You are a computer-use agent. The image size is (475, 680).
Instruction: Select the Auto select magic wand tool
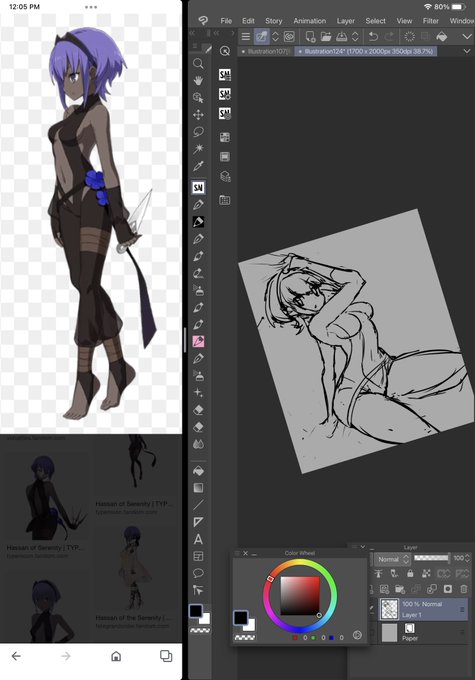[198, 149]
